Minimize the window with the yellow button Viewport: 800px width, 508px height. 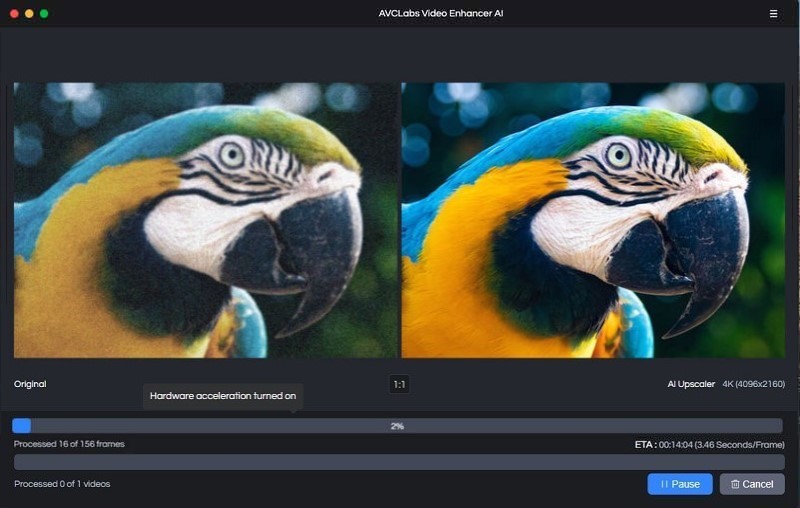coord(29,14)
